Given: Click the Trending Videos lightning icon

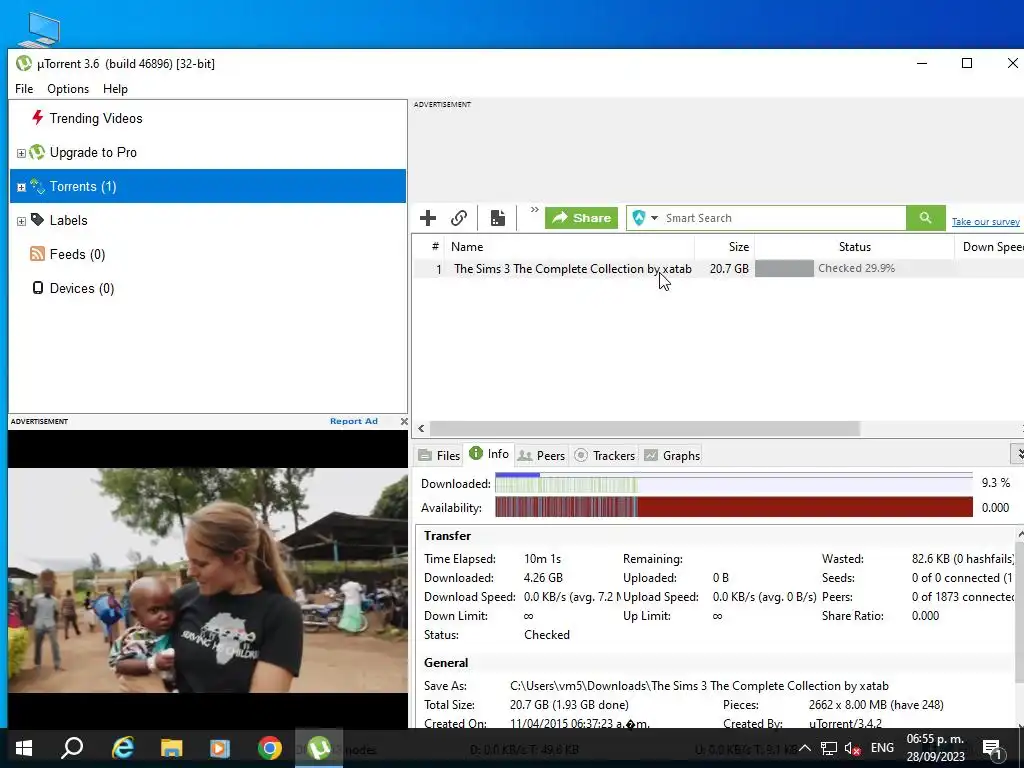Looking at the screenshot, I should (x=37, y=118).
